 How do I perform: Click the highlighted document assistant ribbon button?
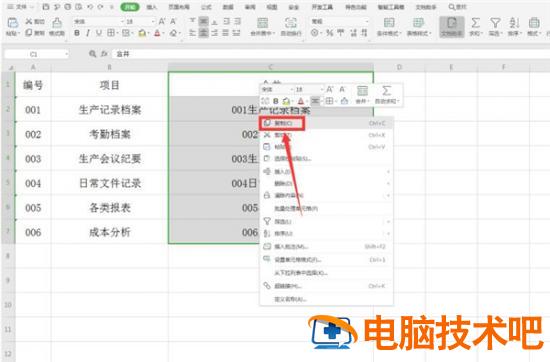(x=452, y=27)
